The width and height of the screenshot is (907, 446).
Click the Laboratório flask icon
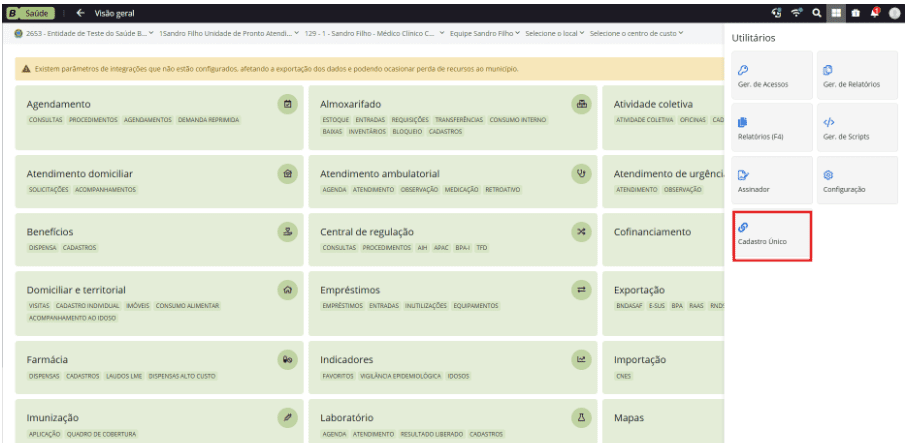pyautogui.click(x=581, y=417)
